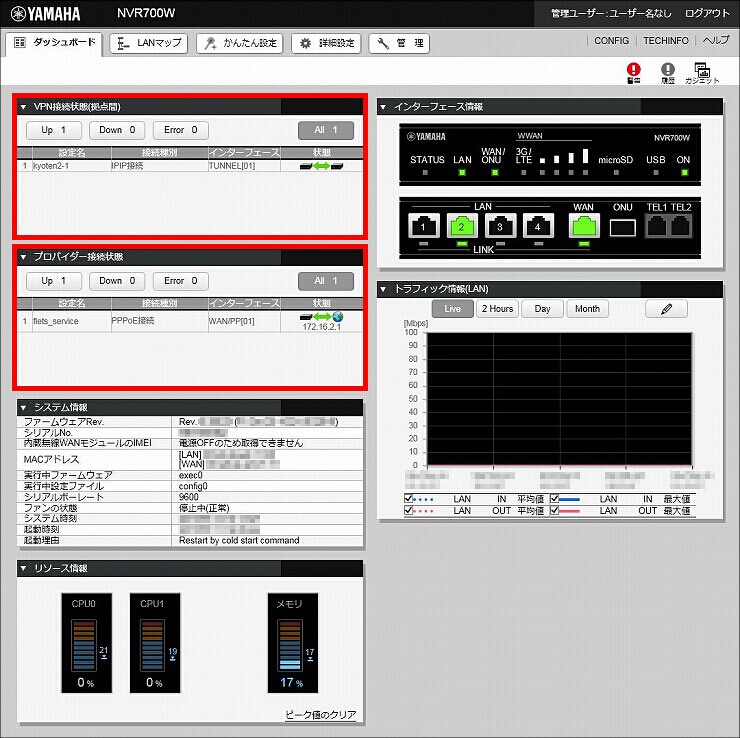Click the TECHINFO link
This screenshot has height=738, width=740.
point(665,41)
